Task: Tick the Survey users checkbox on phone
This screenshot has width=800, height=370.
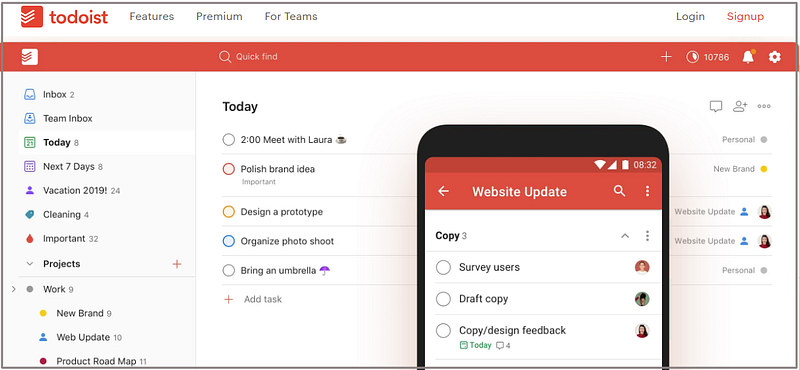Action: (443, 267)
